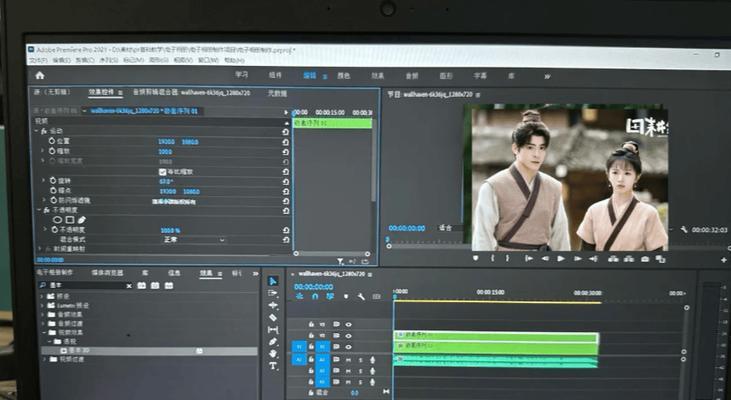Create an ellipse mask under Opacity
Screen dimensions: 731x400
(57, 220)
